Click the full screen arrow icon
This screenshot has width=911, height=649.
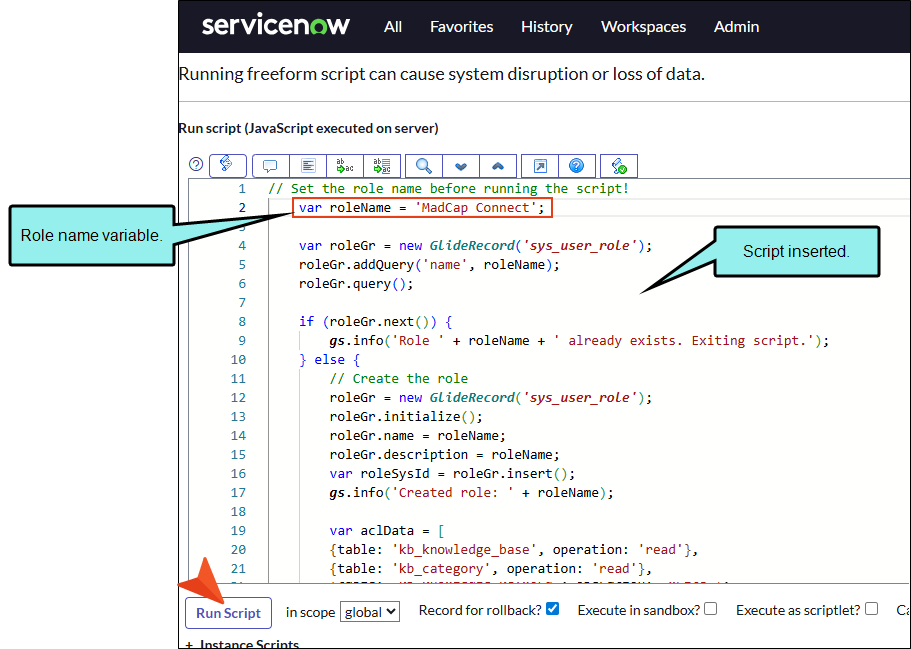540,166
